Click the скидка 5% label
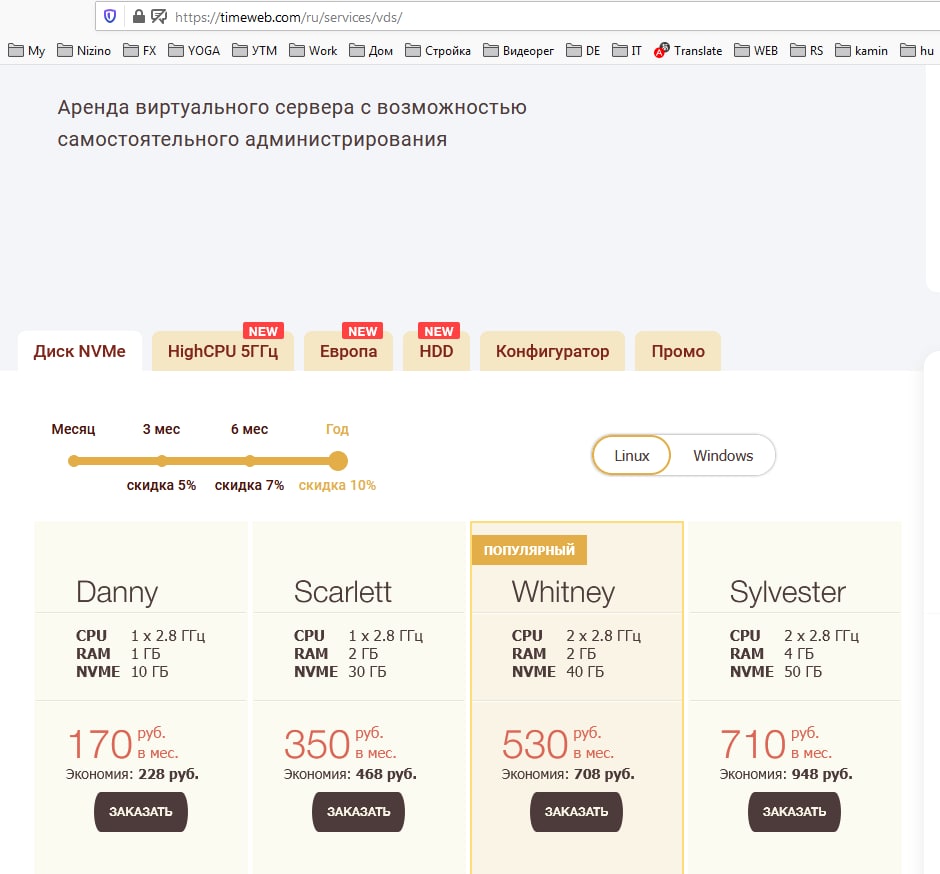Screen dimensions: 940x874 pos(161,485)
